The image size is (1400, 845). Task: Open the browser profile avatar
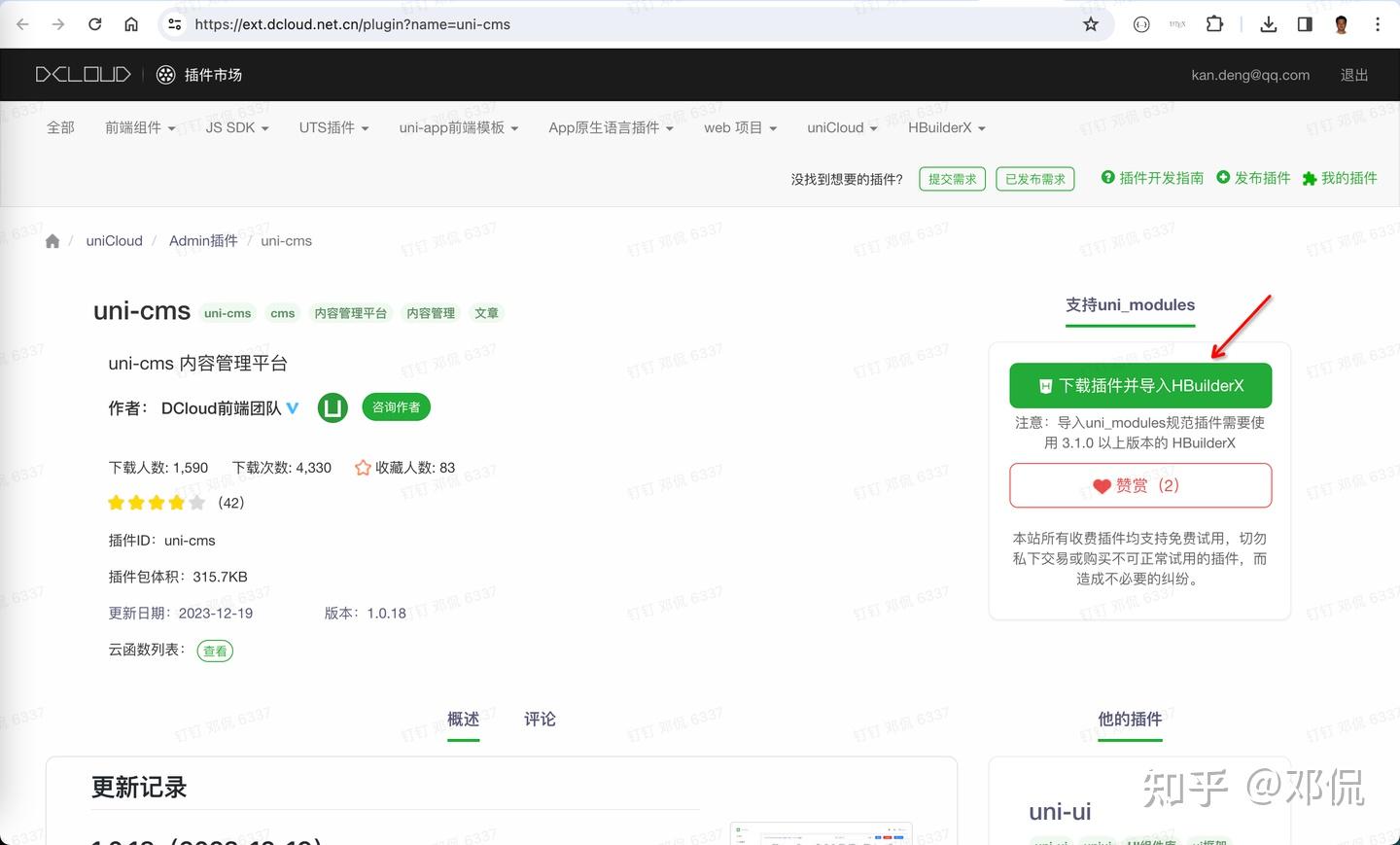pos(1342,24)
